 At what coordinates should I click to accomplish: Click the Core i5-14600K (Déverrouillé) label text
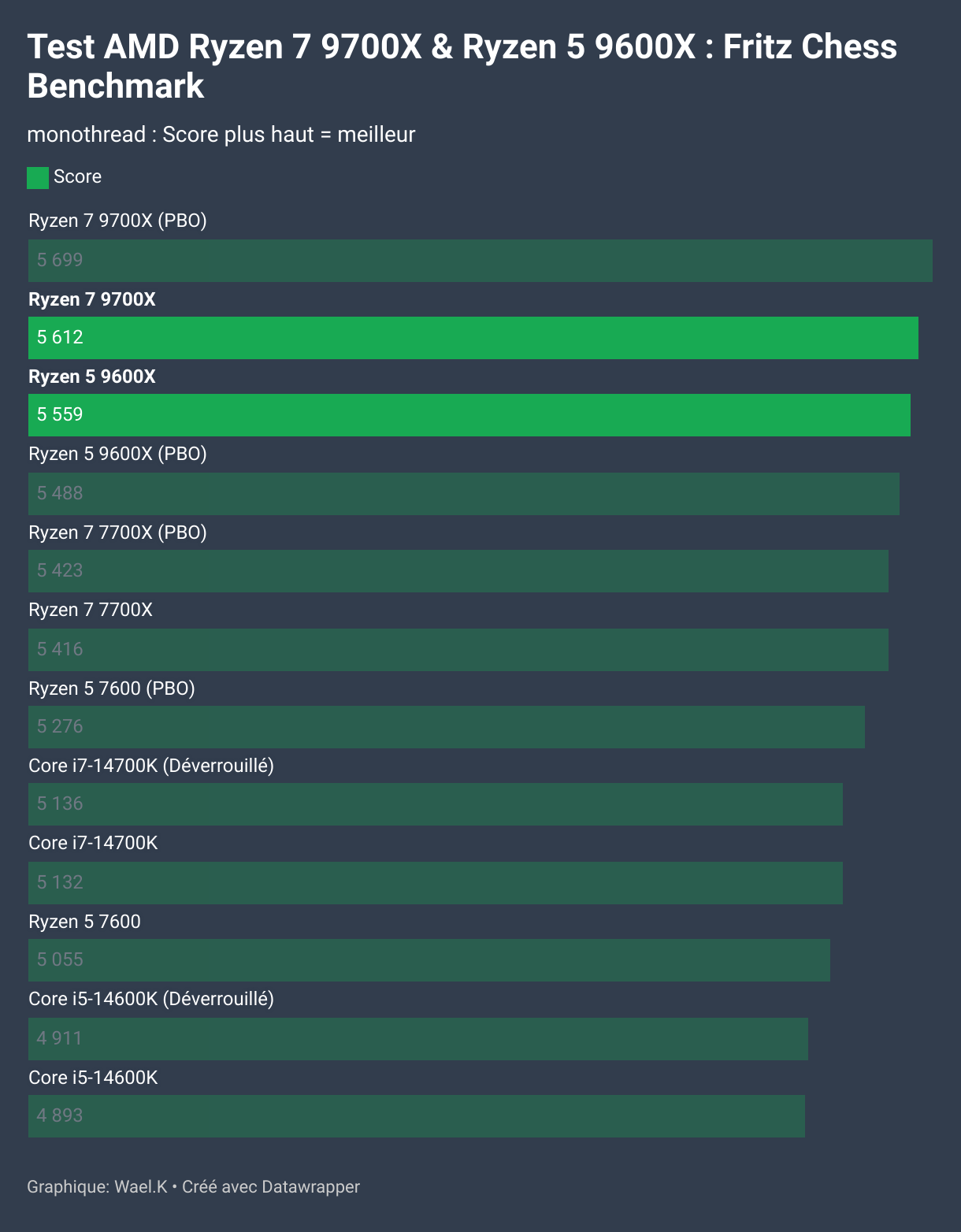151,999
